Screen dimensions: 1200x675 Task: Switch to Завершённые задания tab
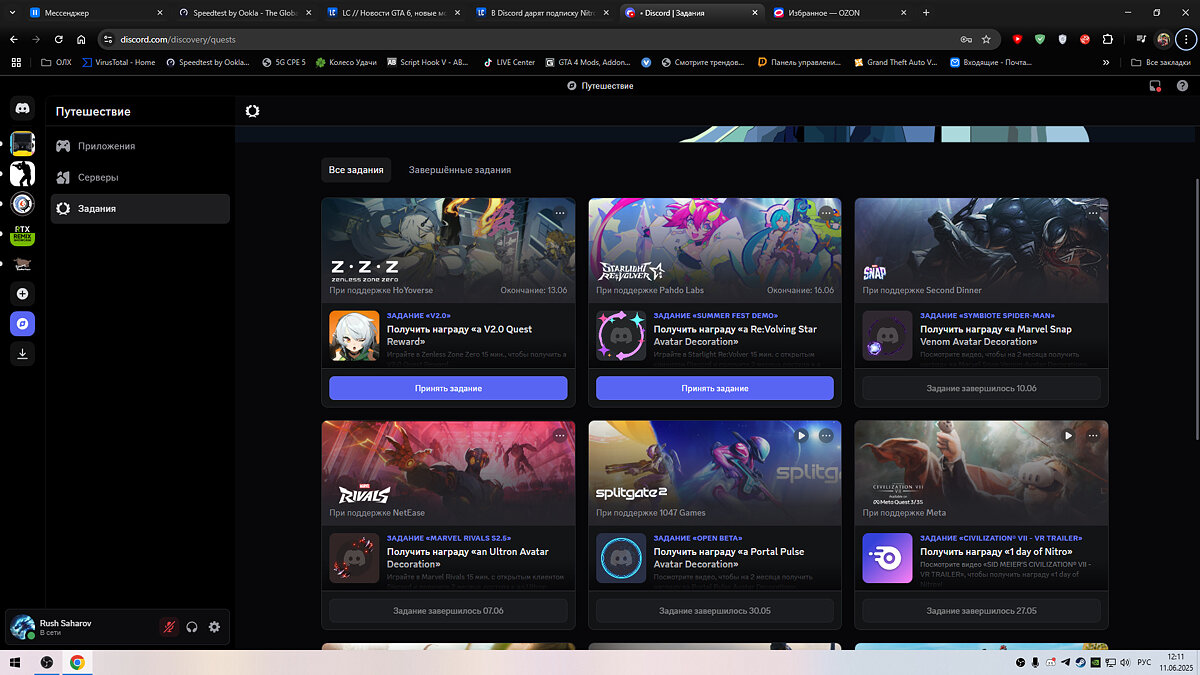(x=459, y=170)
